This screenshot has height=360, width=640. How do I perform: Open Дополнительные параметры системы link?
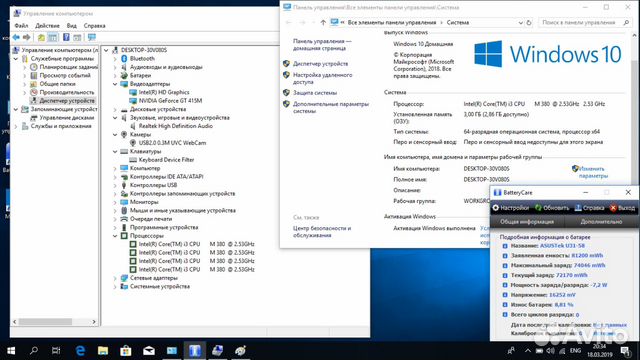tap(331, 107)
